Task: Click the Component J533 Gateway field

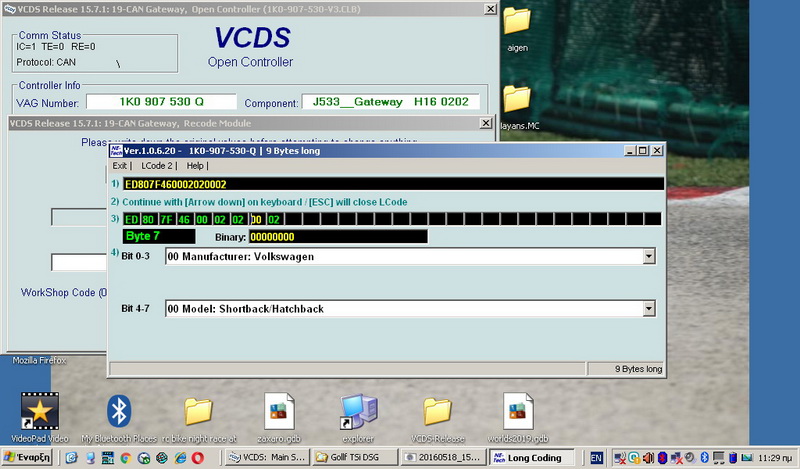Action: click(391, 102)
